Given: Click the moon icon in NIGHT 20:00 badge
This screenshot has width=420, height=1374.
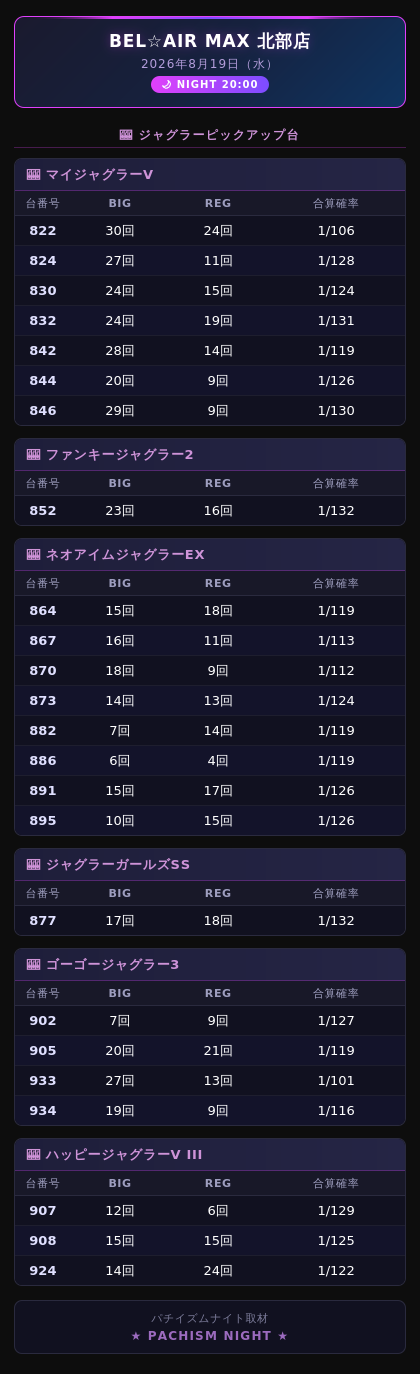Looking at the screenshot, I should pyautogui.click(x=167, y=85).
